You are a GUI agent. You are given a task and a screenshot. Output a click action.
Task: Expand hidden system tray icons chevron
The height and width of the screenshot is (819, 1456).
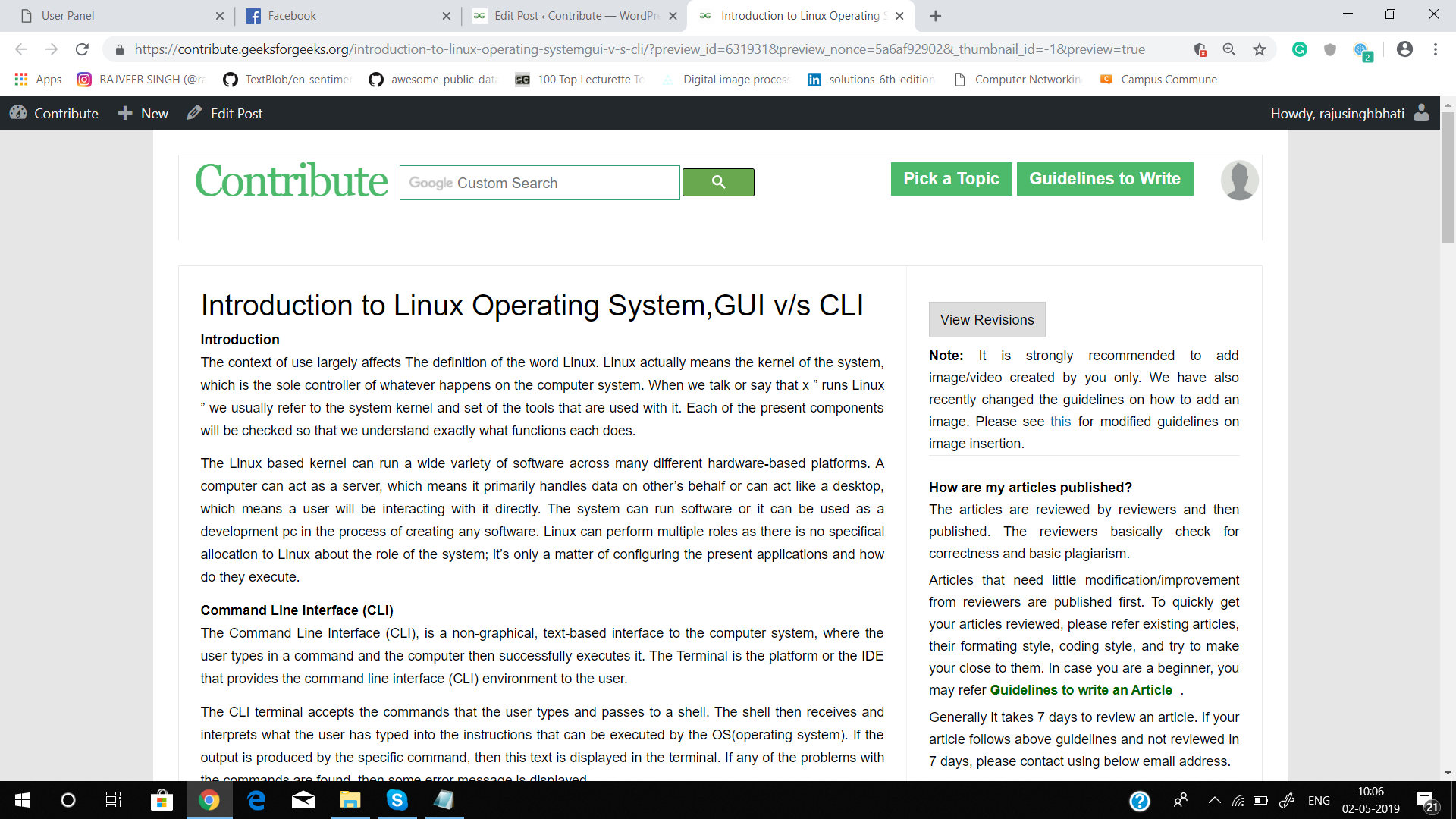pyautogui.click(x=1214, y=800)
